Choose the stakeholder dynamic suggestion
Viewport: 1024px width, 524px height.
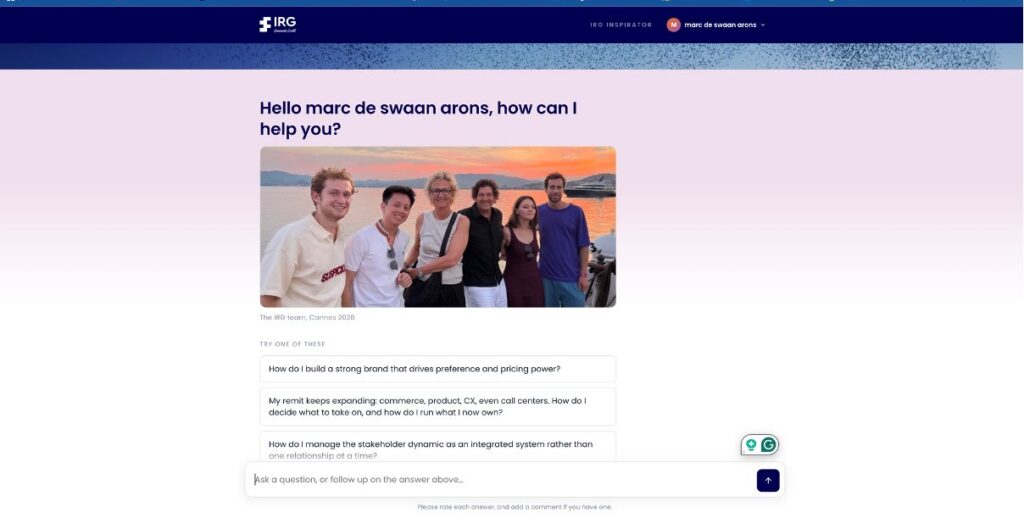tap(438, 446)
